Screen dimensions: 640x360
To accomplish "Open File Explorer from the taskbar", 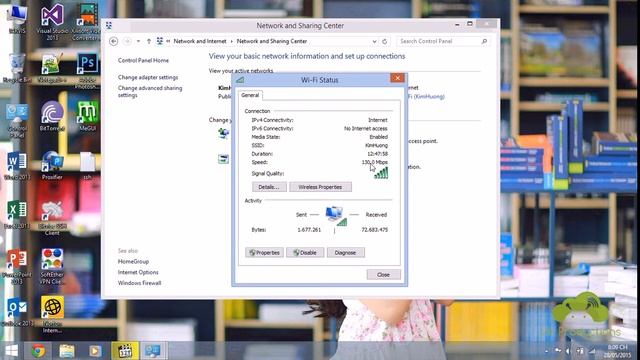I will click(67, 351).
